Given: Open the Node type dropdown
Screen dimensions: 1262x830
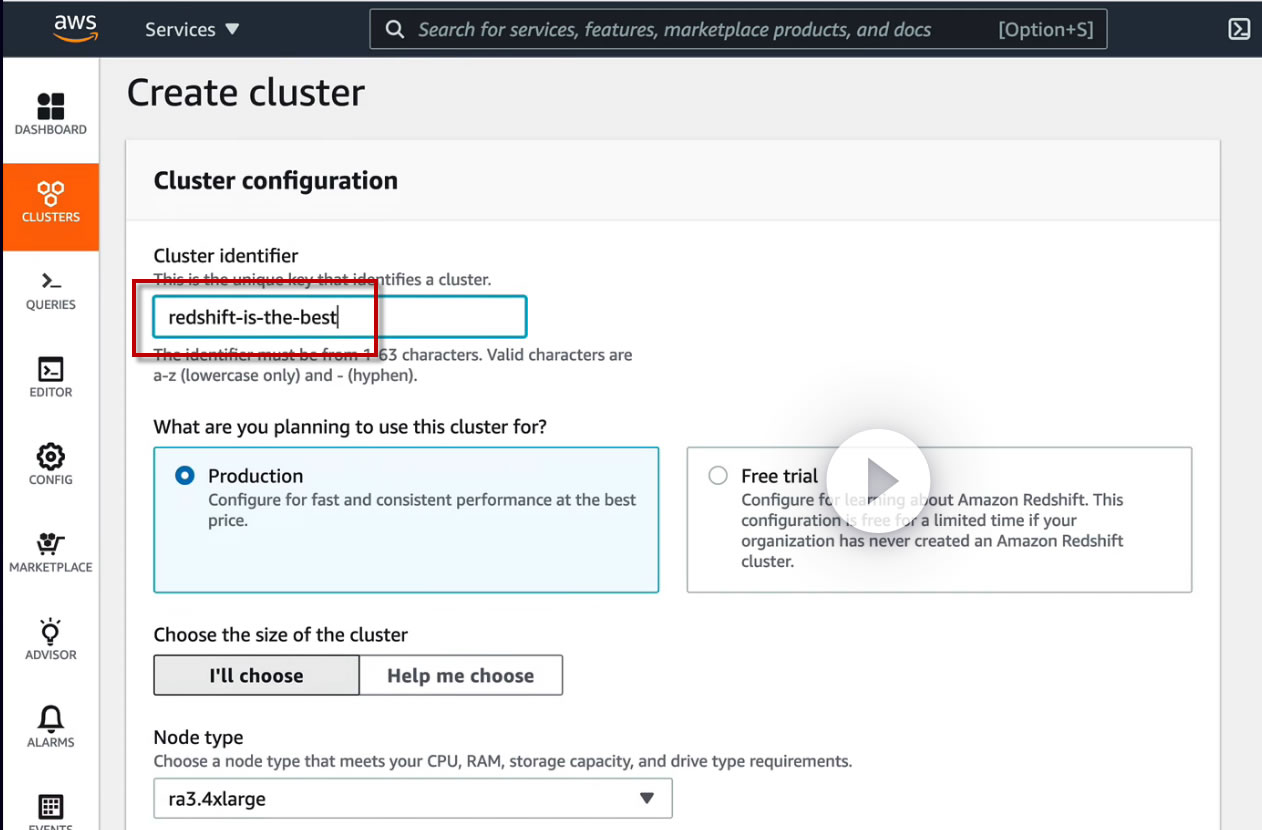Looking at the screenshot, I should pos(412,798).
